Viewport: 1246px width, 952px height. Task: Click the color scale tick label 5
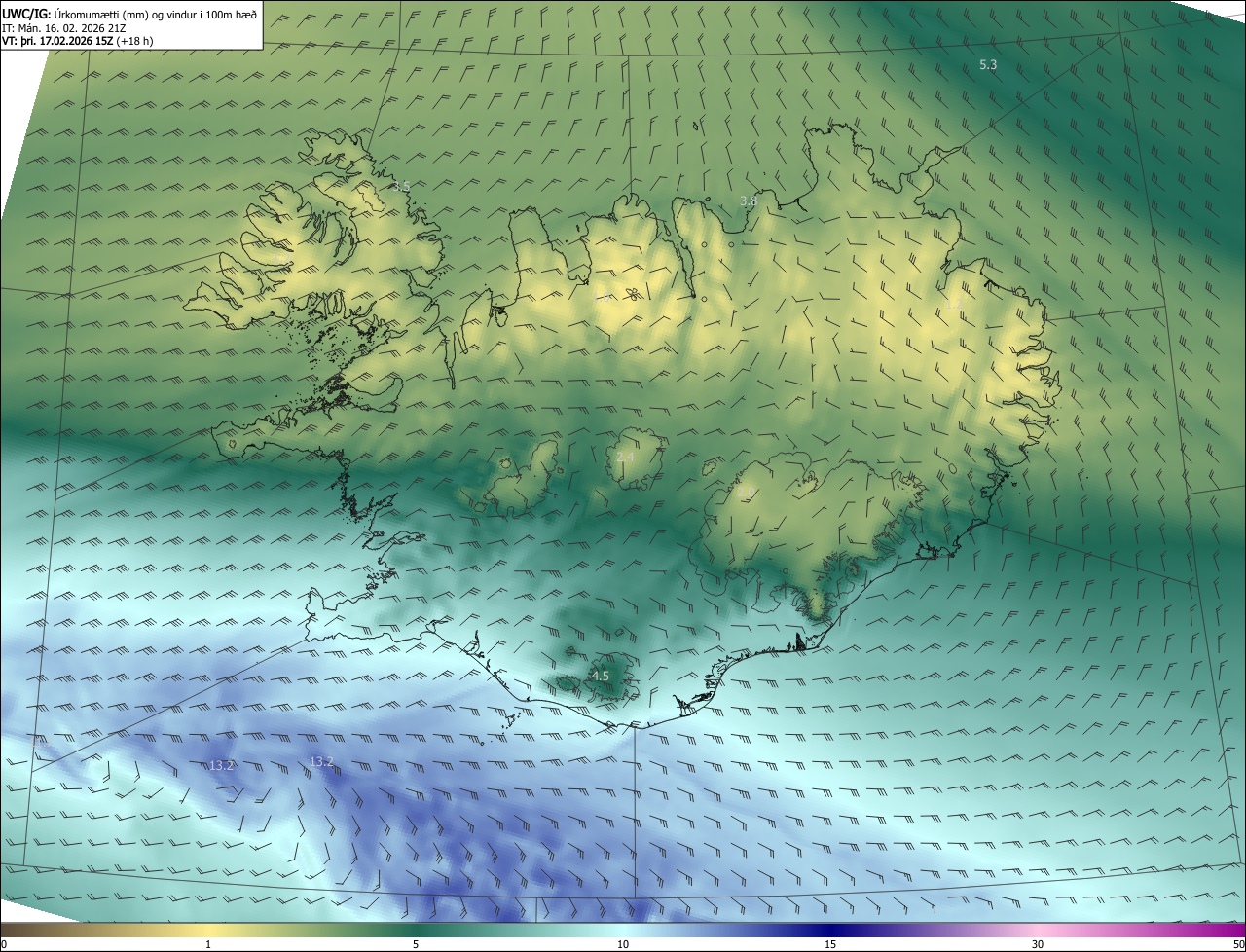(x=416, y=944)
